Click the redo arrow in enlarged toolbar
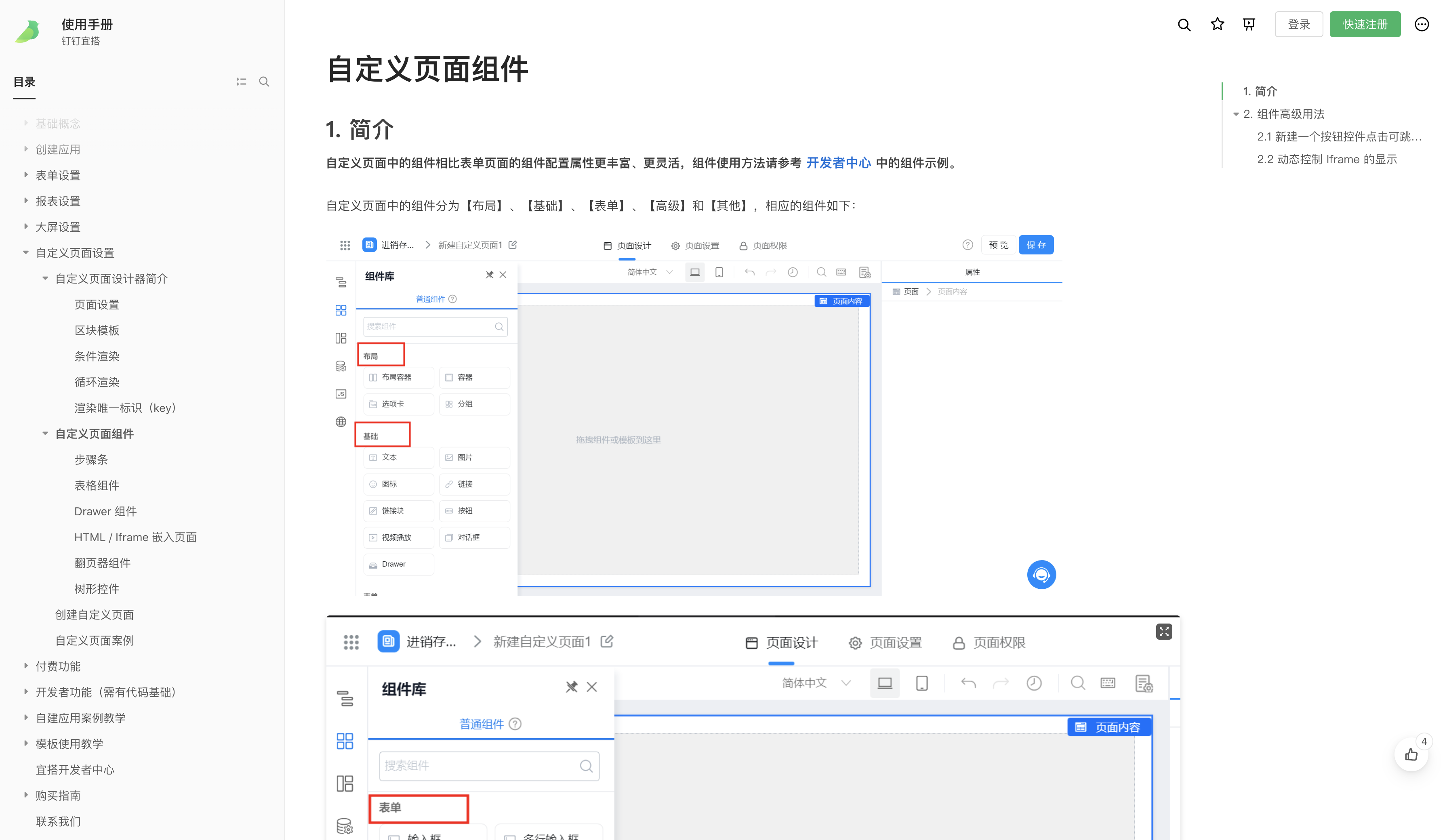1447x840 pixels. point(1001,683)
